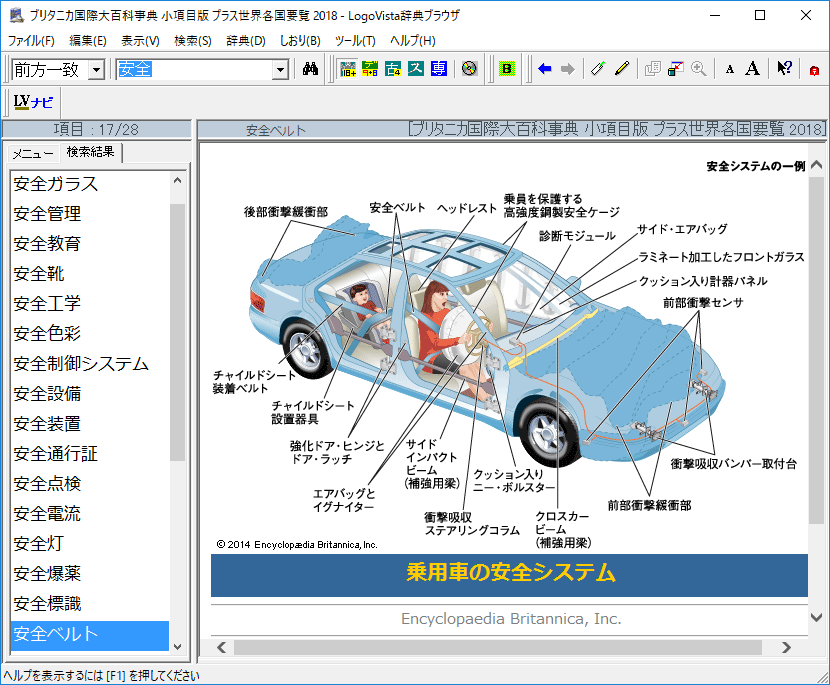Click the search input field containing 安全
Image resolution: width=830 pixels, height=685 pixels.
(x=194, y=69)
